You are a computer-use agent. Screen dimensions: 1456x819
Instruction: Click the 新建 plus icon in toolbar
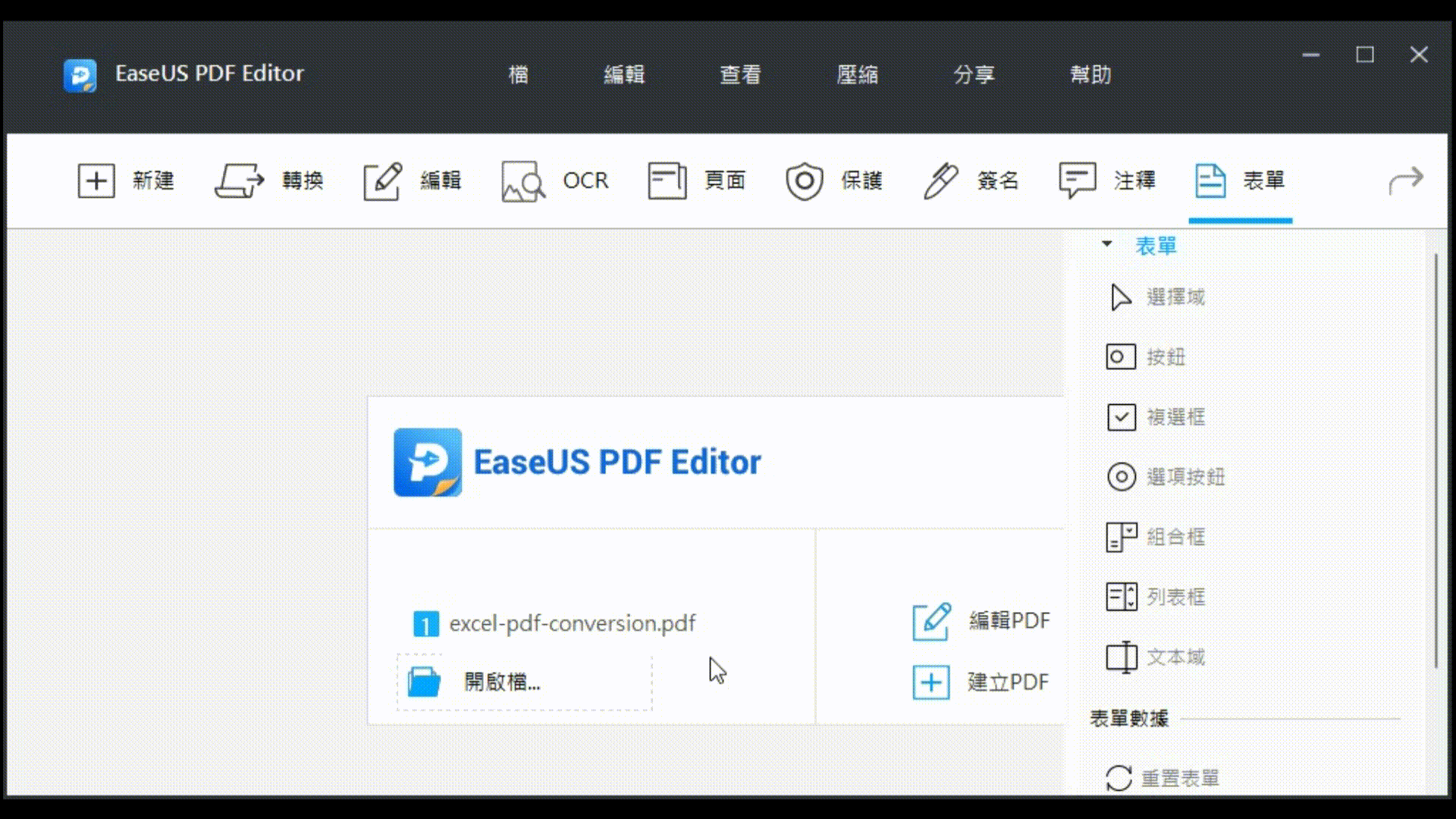tap(96, 181)
